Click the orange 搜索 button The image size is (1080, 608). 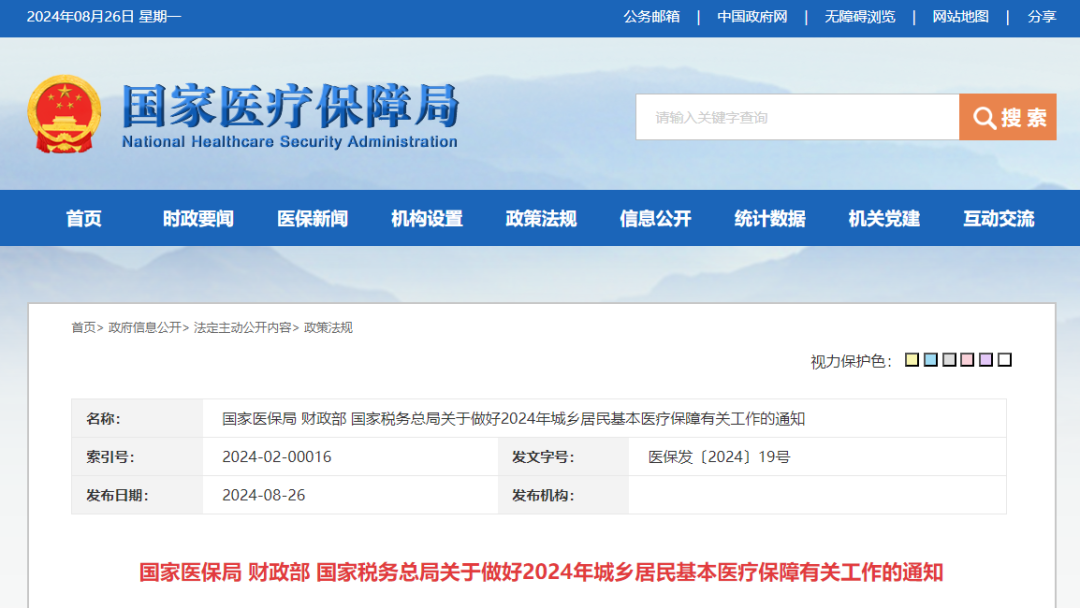click(1008, 117)
